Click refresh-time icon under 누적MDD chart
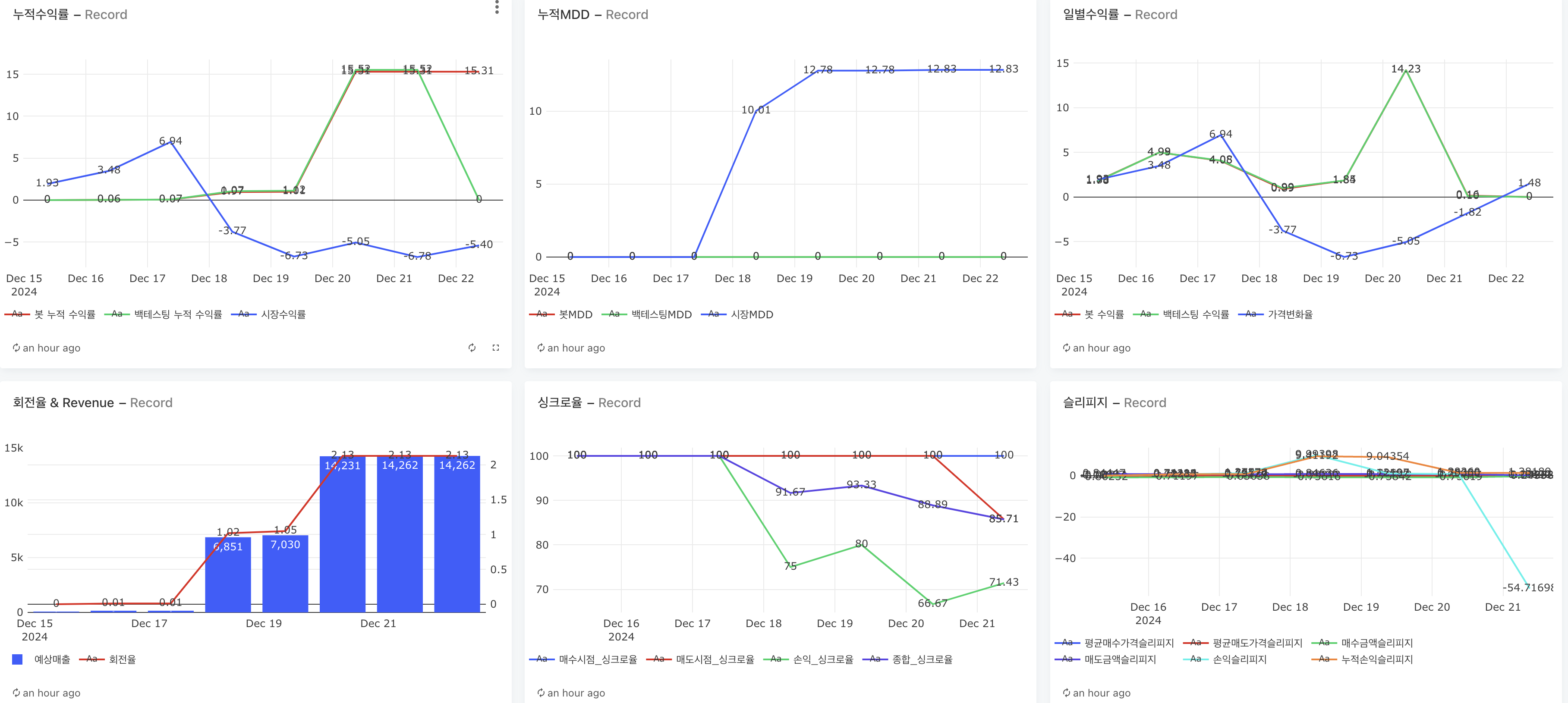Screen dimensions: 1568x703 click(541, 348)
